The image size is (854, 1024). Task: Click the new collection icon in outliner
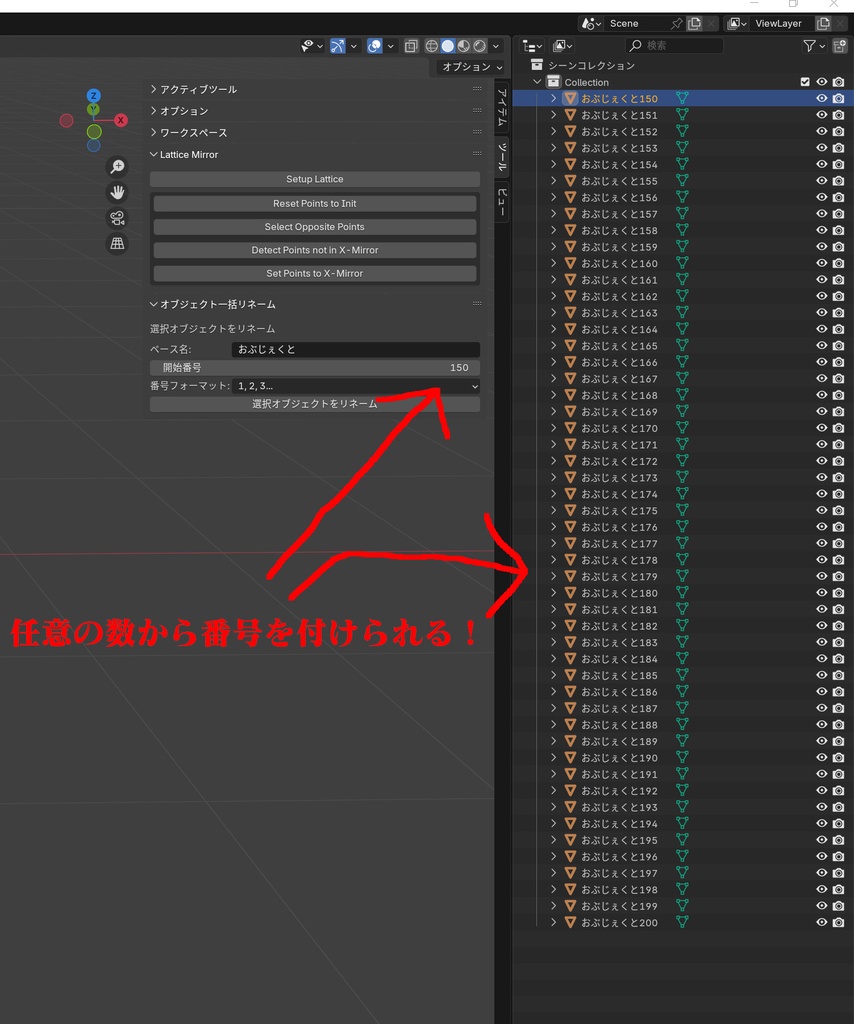point(840,46)
